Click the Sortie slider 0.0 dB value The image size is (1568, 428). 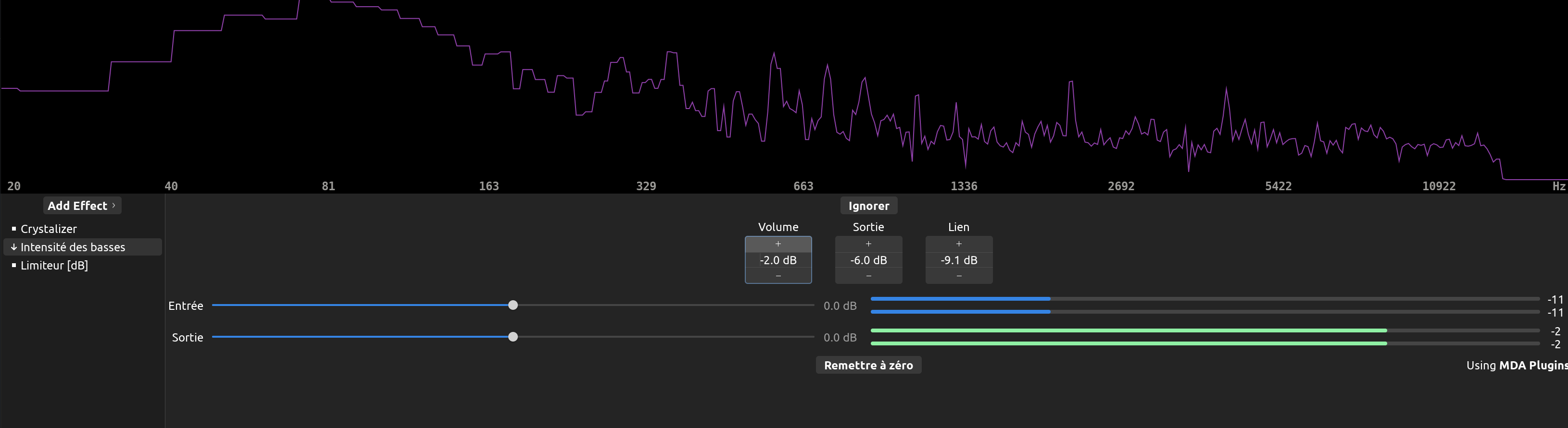pyautogui.click(x=840, y=337)
